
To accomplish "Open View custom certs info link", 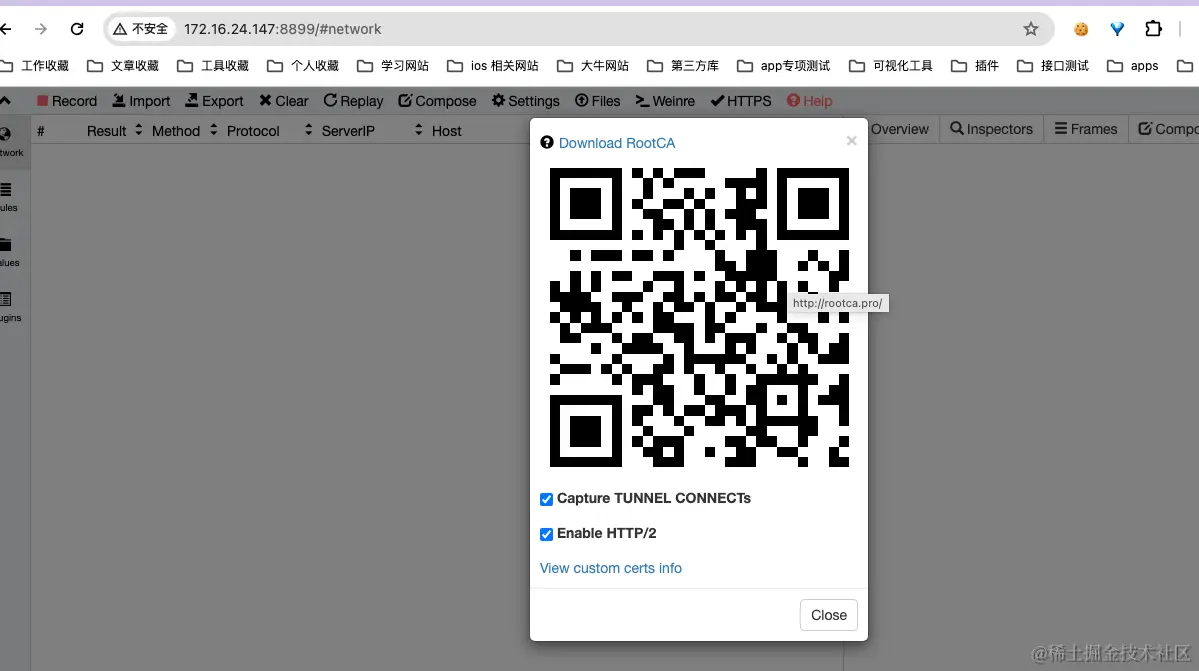I will (x=610, y=568).
